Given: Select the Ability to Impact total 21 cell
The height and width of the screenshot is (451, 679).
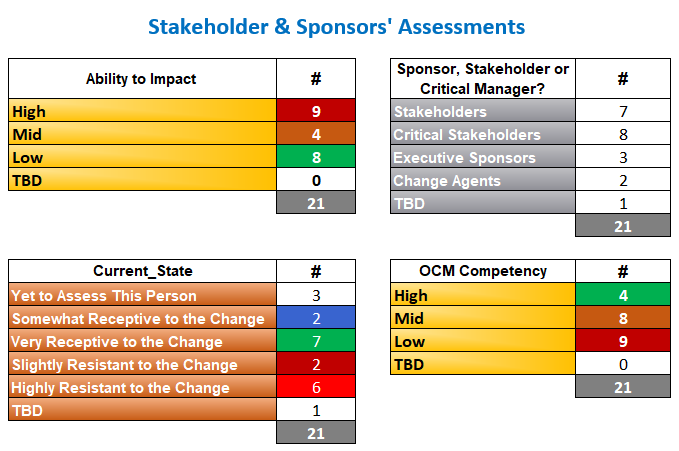Looking at the screenshot, I should 316,202.
